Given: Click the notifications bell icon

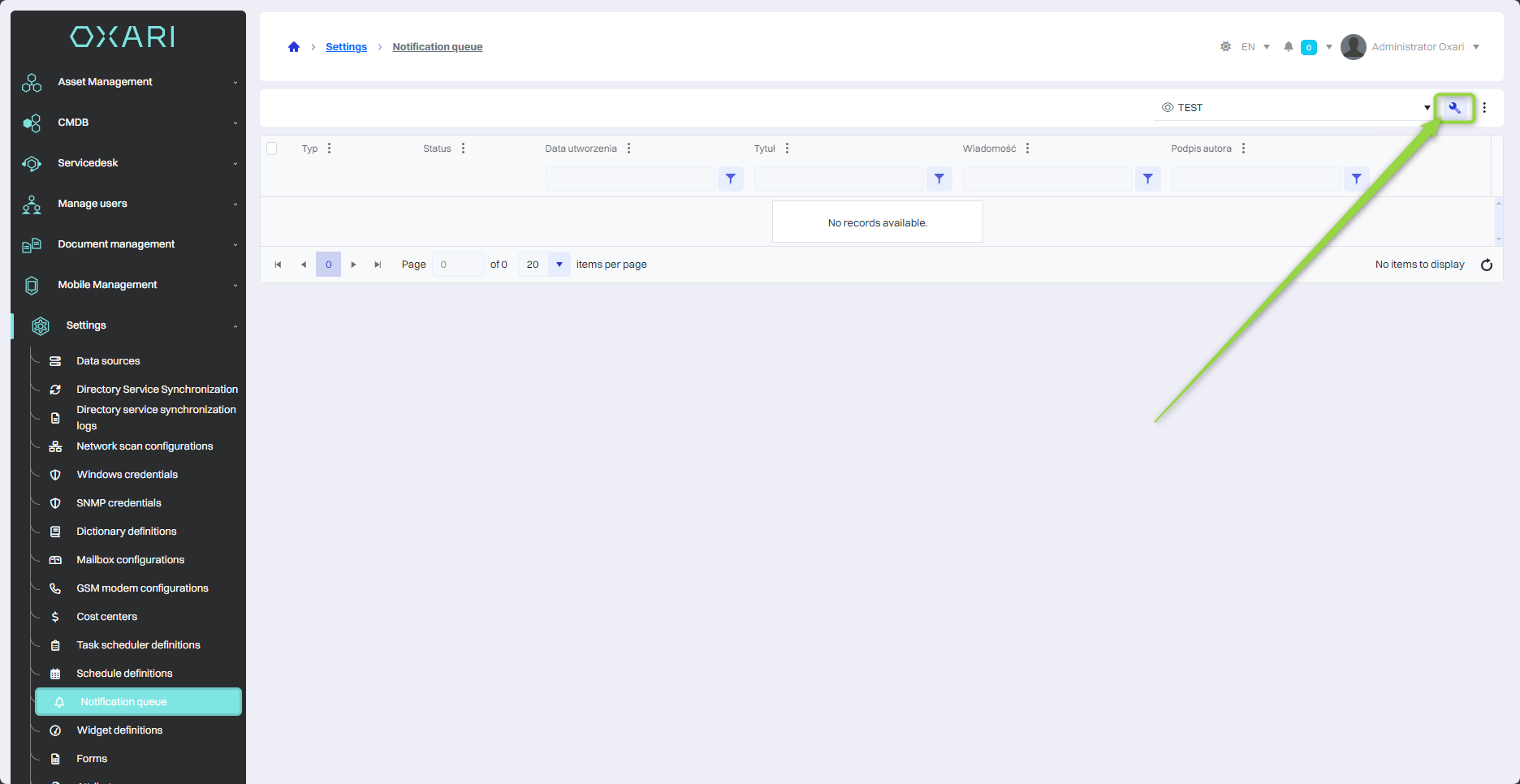Looking at the screenshot, I should [1288, 47].
